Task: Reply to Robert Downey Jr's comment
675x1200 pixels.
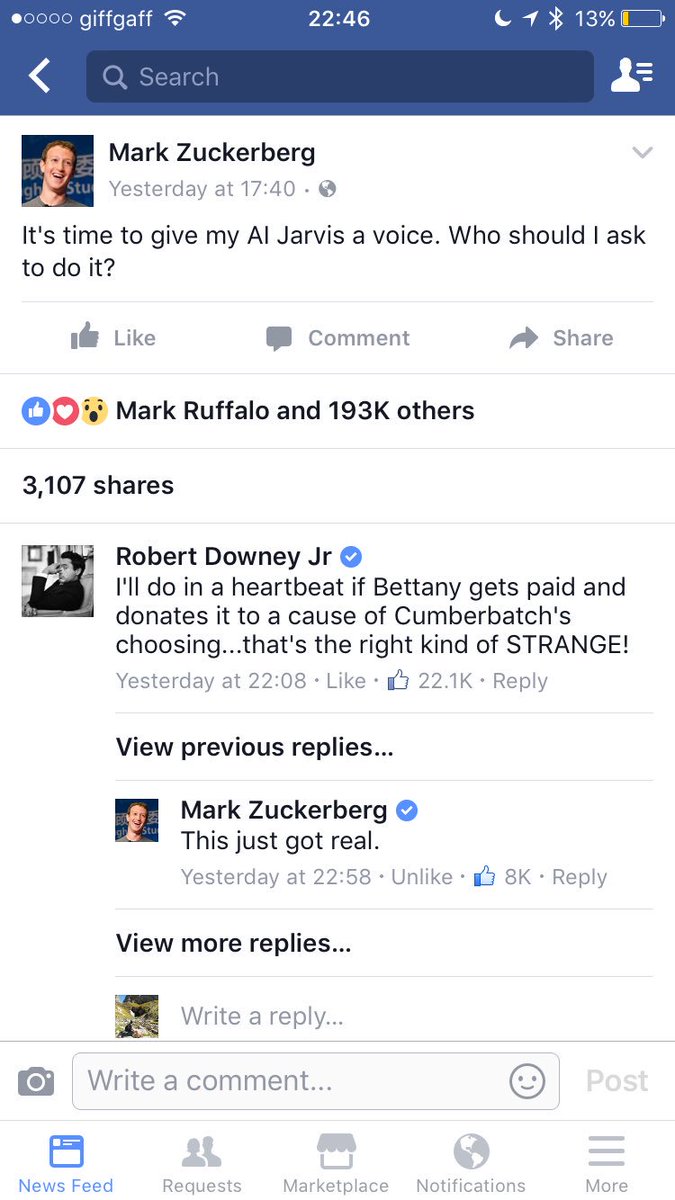Action: [520, 681]
